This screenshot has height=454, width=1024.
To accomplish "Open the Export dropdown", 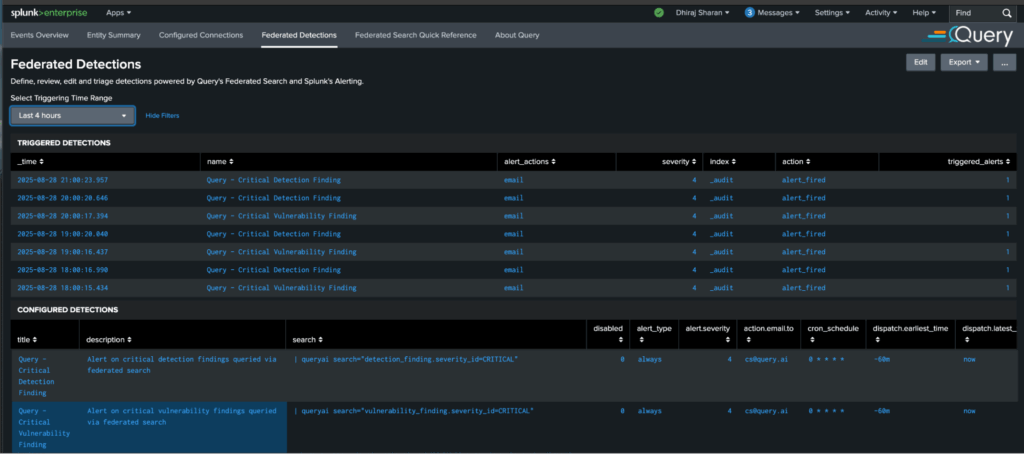I will click(963, 62).
